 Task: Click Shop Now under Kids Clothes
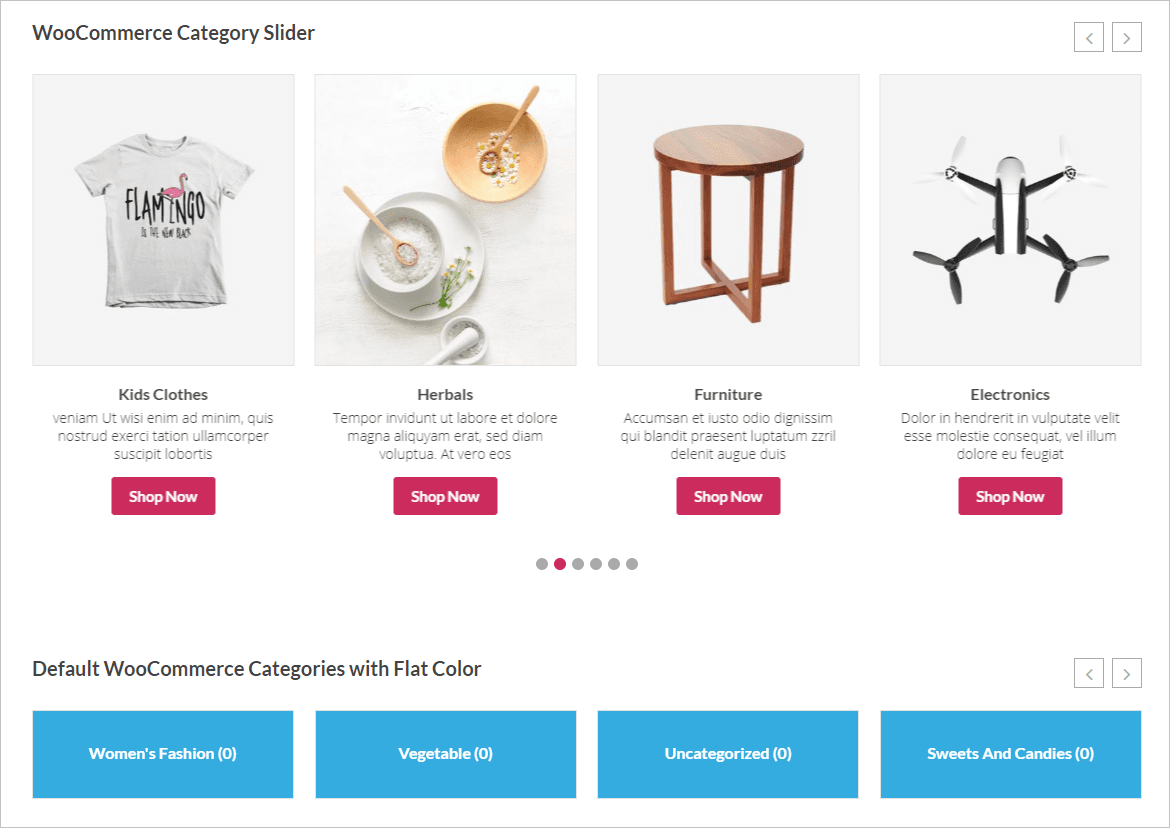[x=163, y=496]
